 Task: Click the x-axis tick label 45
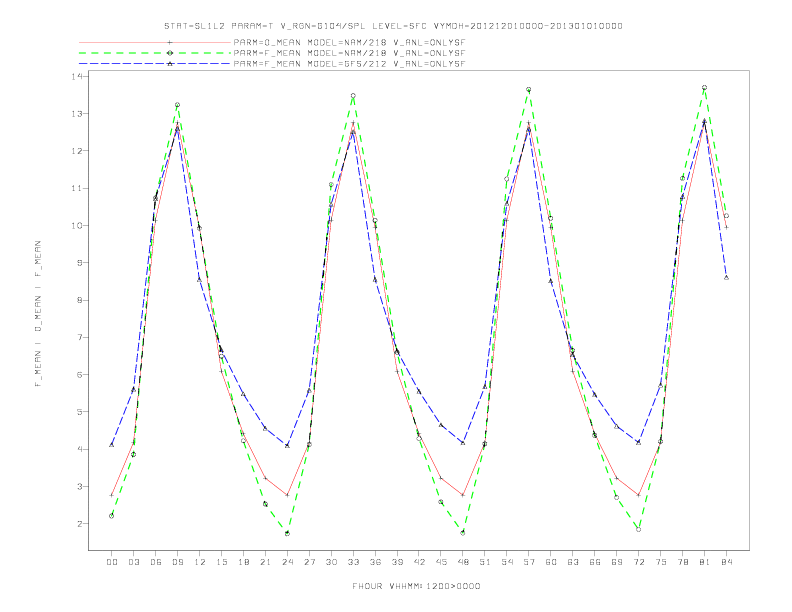point(441,562)
